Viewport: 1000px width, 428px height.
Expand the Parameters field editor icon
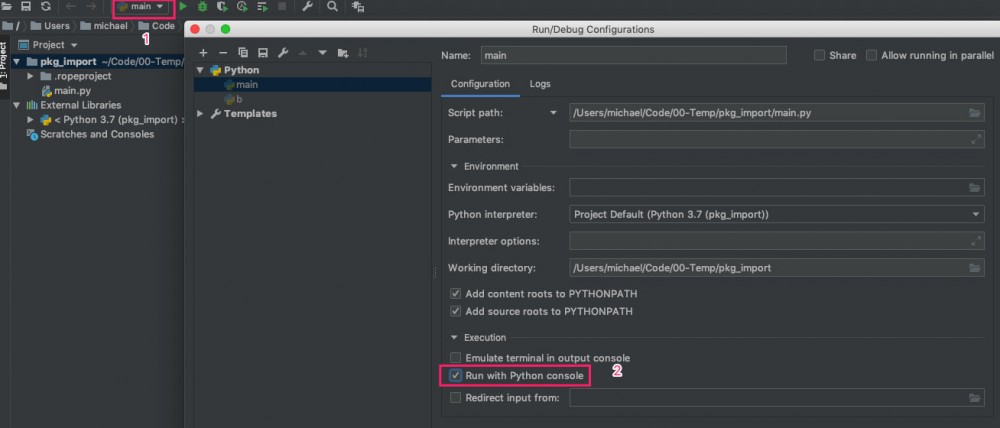[975, 139]
